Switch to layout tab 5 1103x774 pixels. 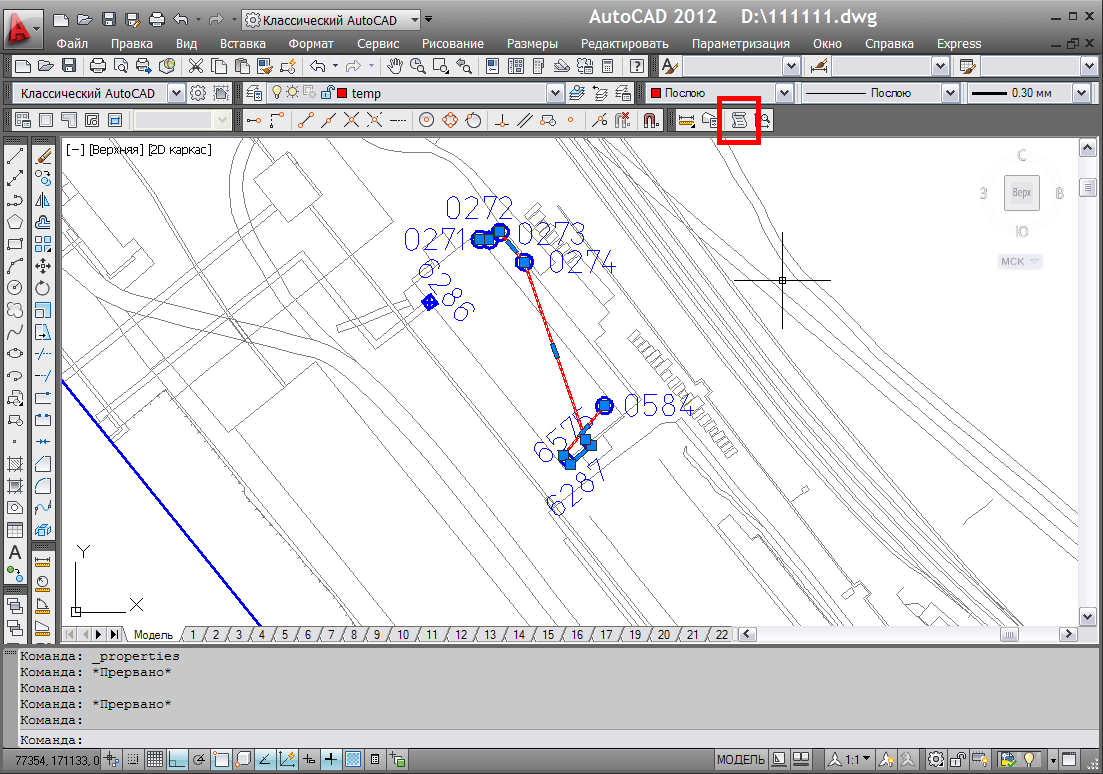284,635
